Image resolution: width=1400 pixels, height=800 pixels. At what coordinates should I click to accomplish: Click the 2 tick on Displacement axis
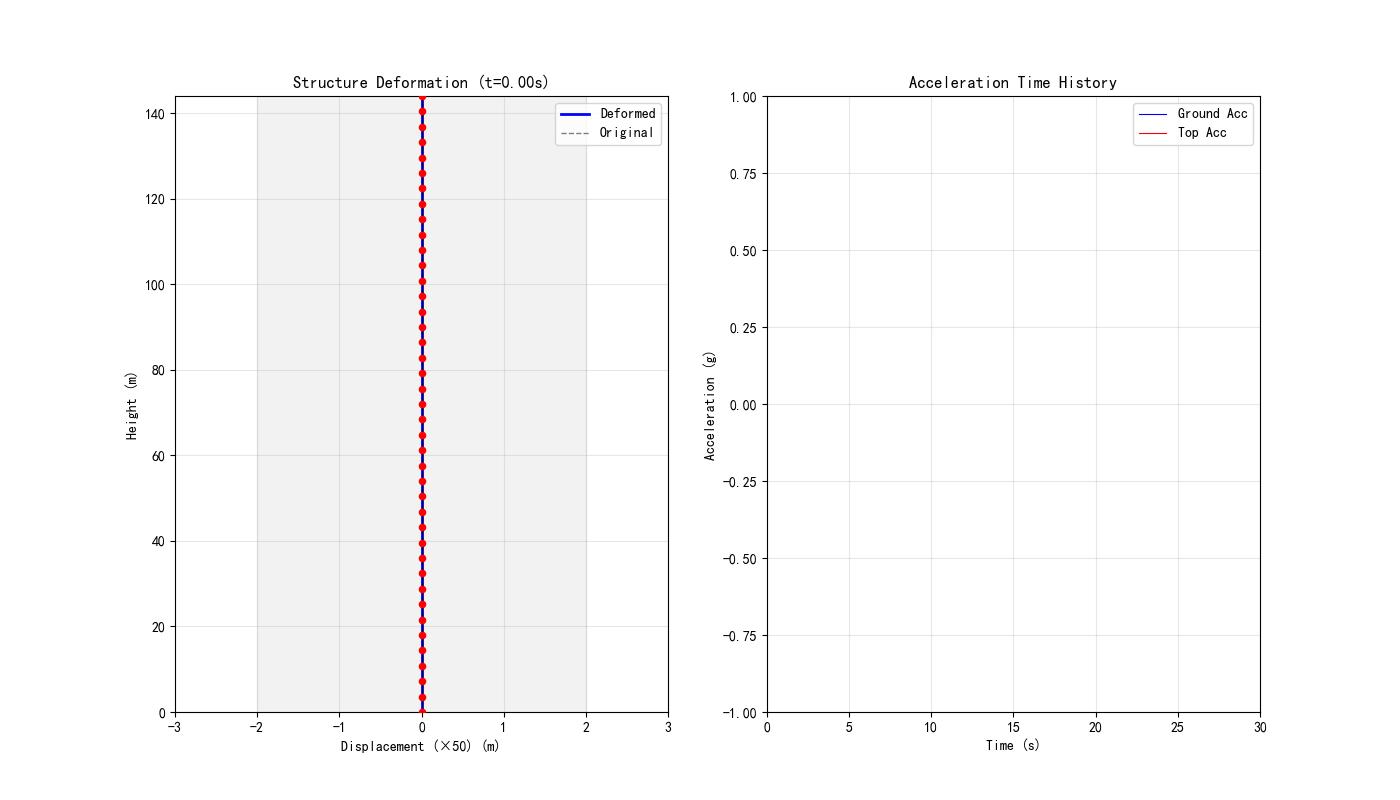coord(586,727)
